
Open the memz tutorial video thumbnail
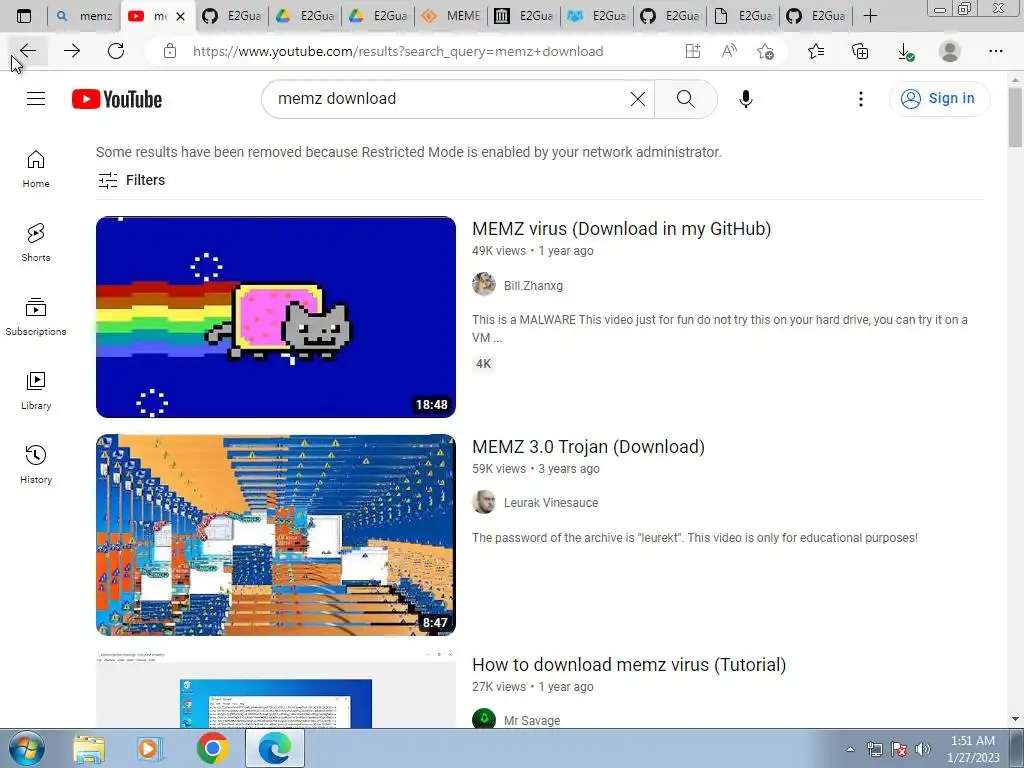[276, 690]
